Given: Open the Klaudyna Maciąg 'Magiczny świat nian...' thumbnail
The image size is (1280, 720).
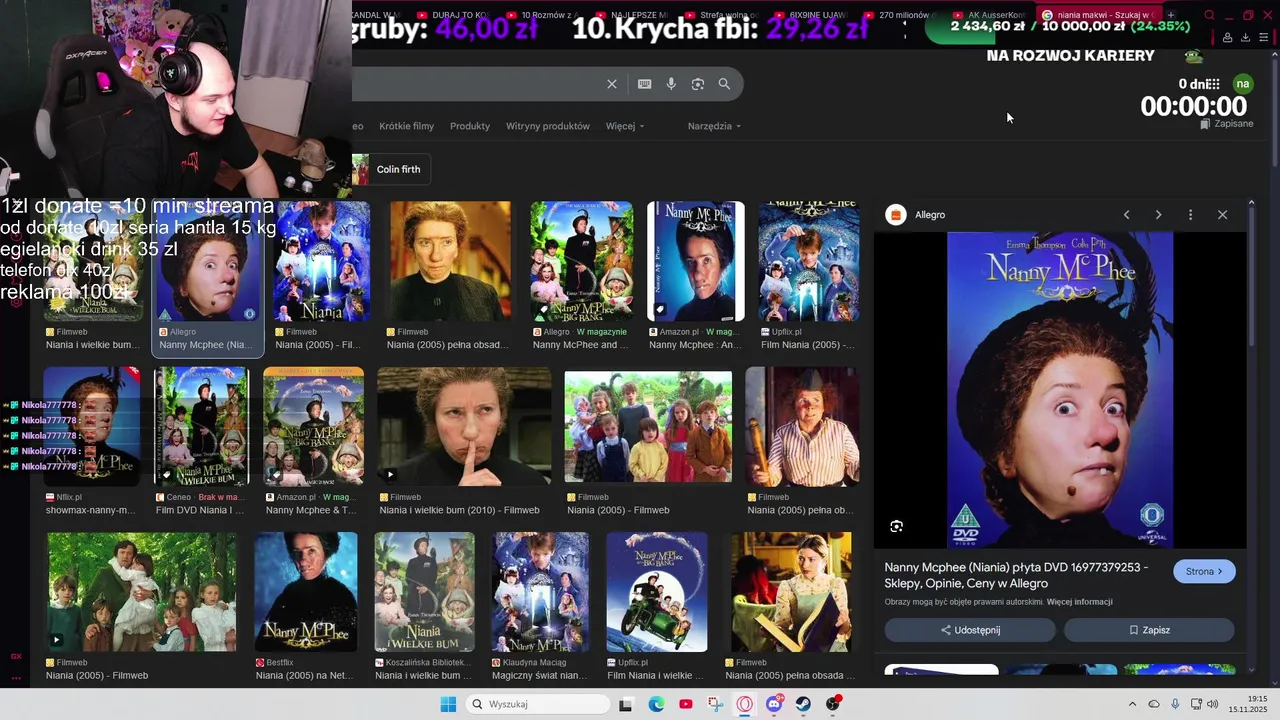Looking at the screenshot, I should coord(540,592).
